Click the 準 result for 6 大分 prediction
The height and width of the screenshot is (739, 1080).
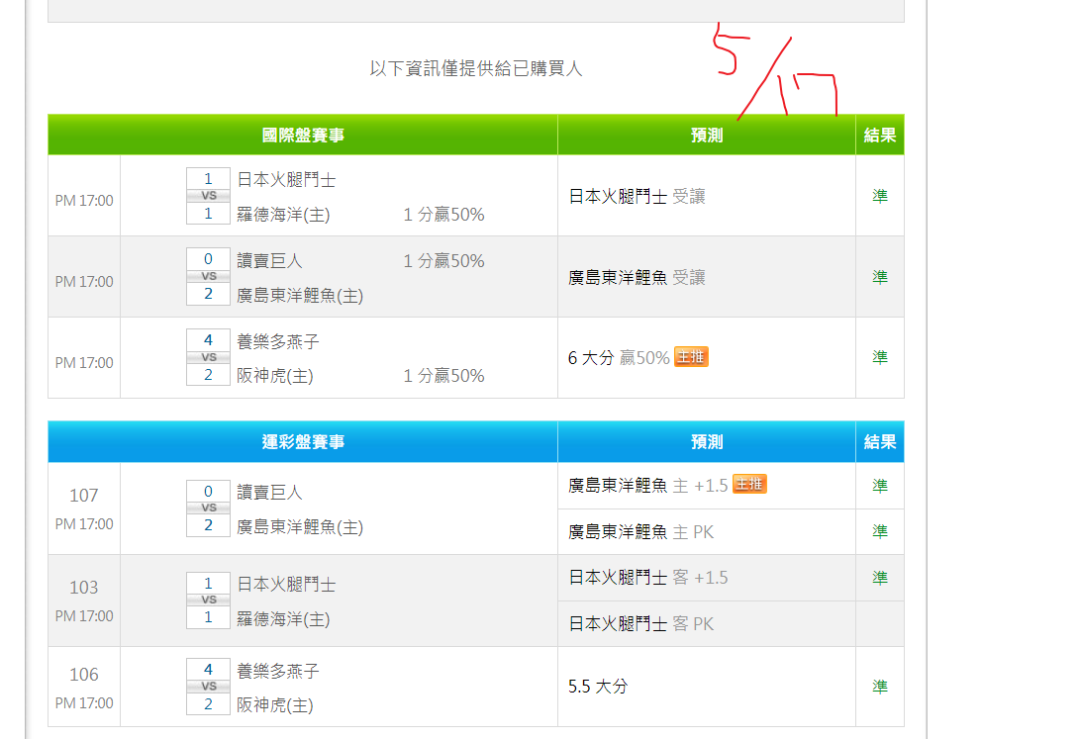pyautogui.click(x=880, y=357)
